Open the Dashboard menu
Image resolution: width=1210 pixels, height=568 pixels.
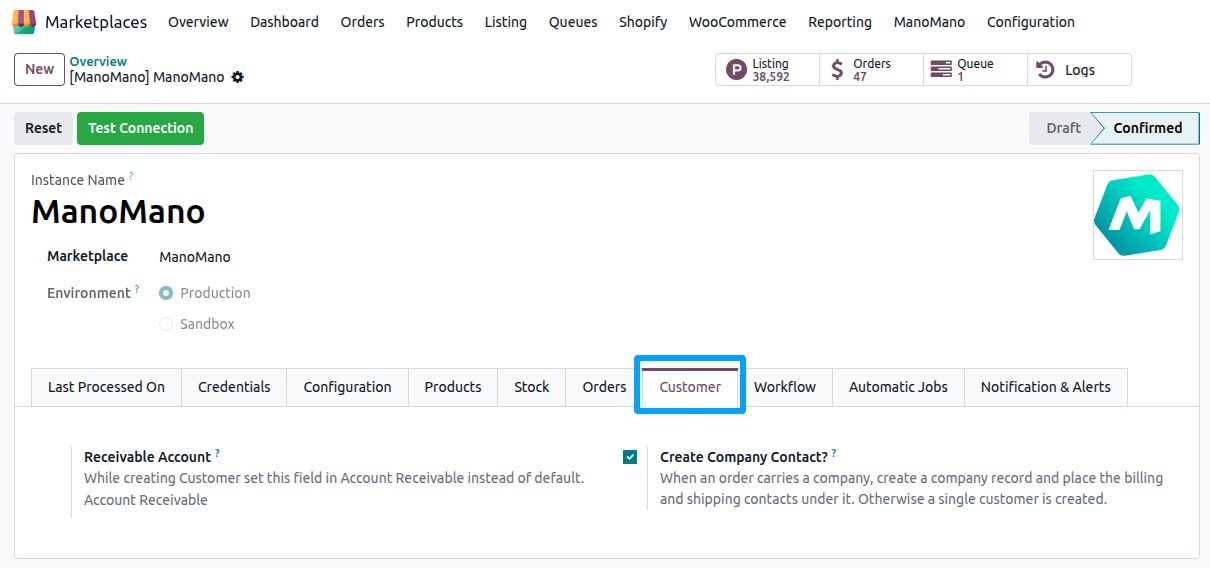[x=284, y=22]
